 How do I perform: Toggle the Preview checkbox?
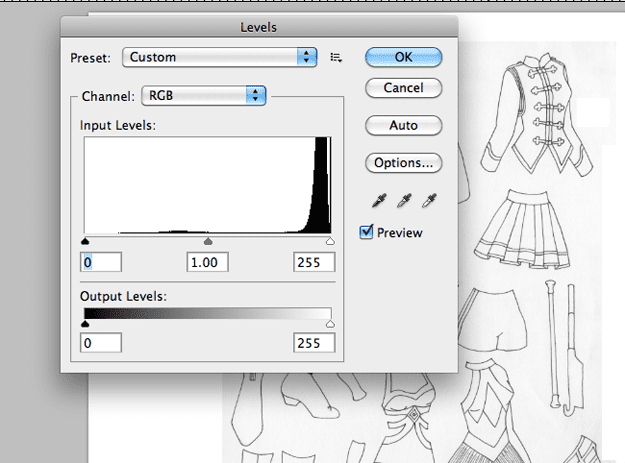(x=366, y=232)
